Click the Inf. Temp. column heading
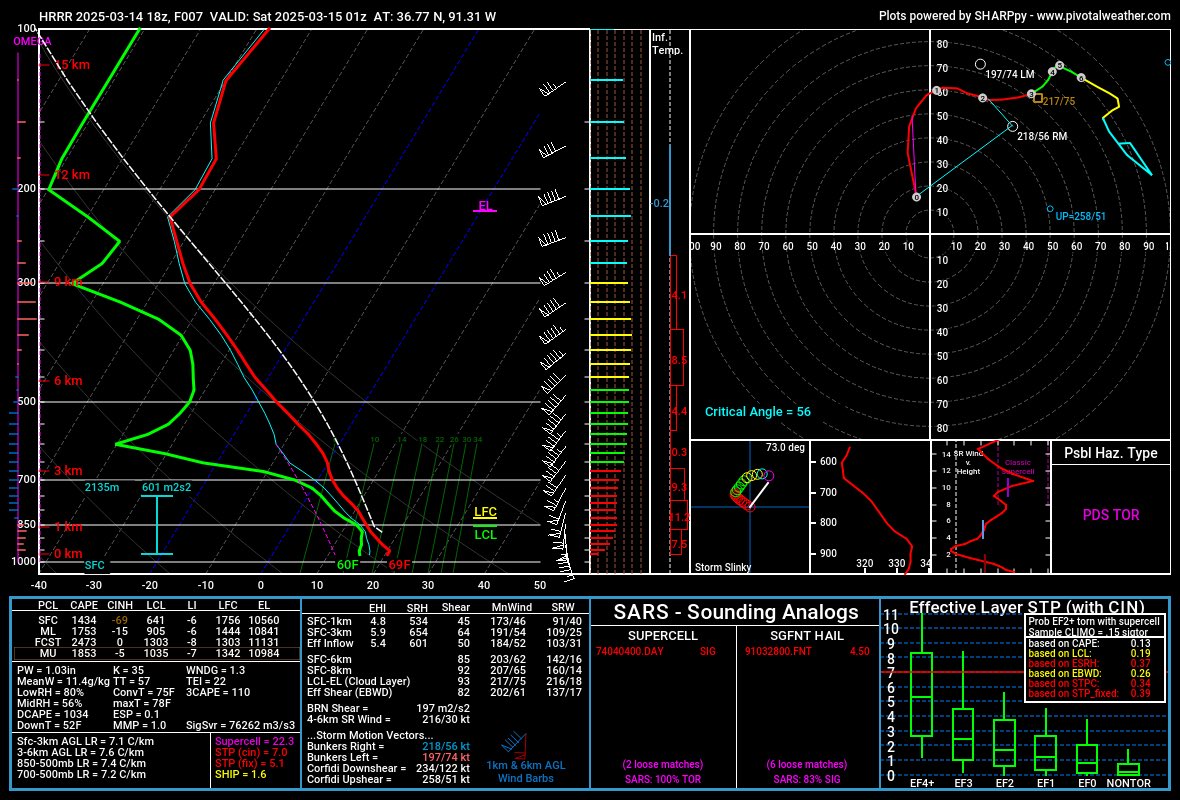Viewport: 1180px width, 800px height. pos(668,44)
